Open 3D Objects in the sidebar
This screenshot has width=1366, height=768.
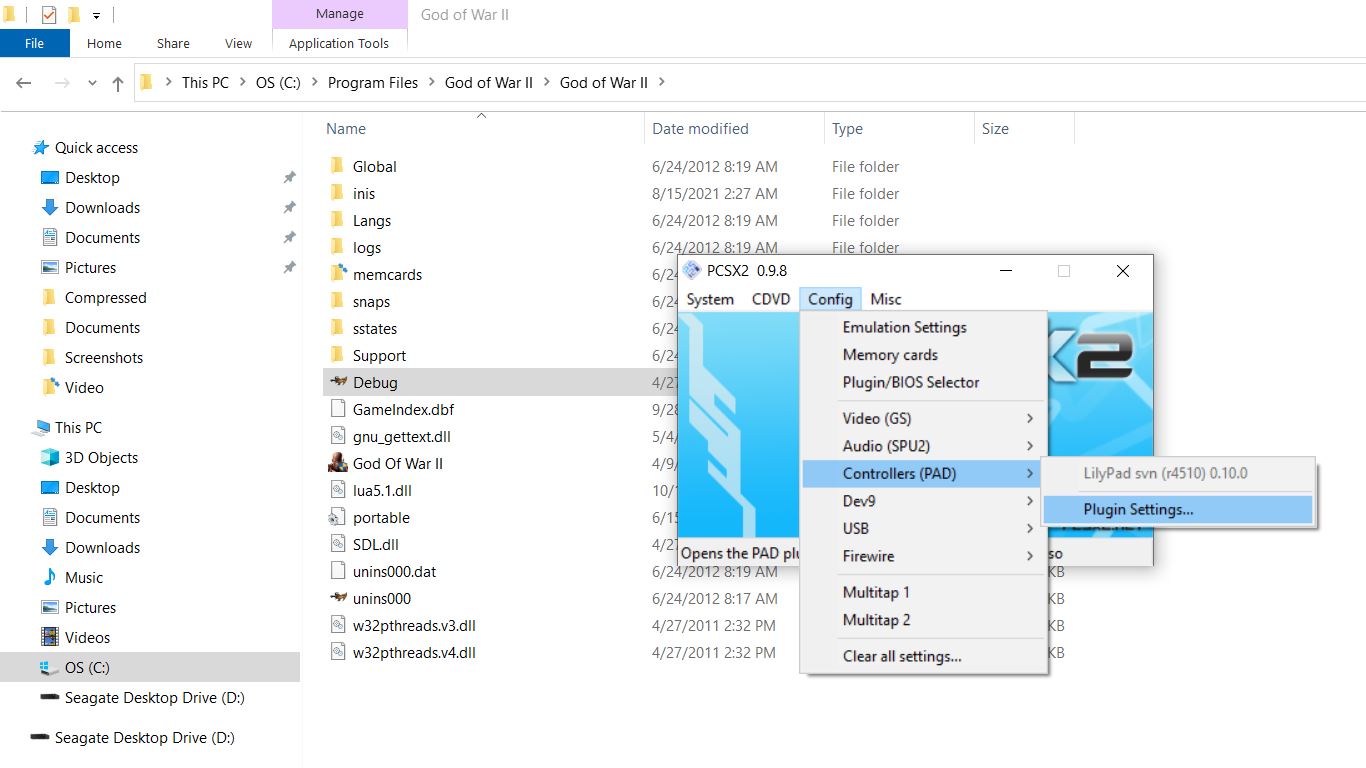(x=50, y=457)
